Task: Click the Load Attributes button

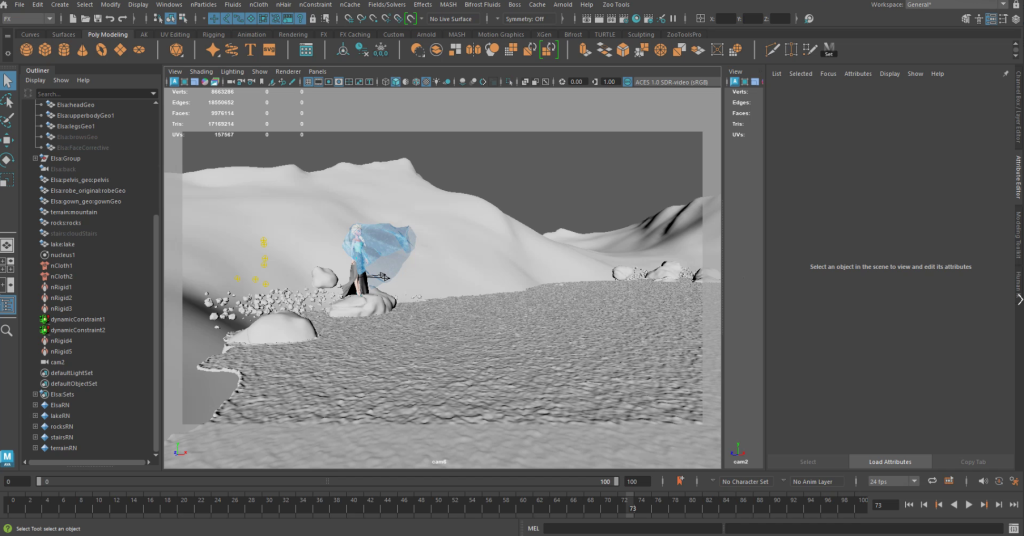Action: 889,462
